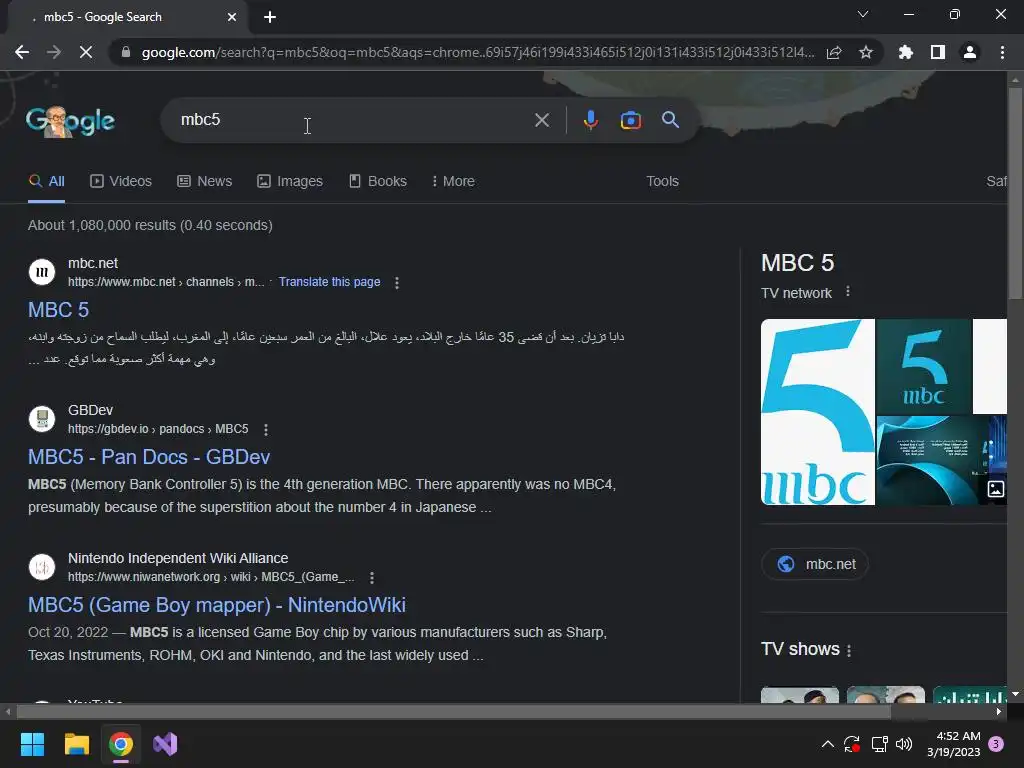
Task: Click the mbc.net site favicon
Action: pos(42,272)
